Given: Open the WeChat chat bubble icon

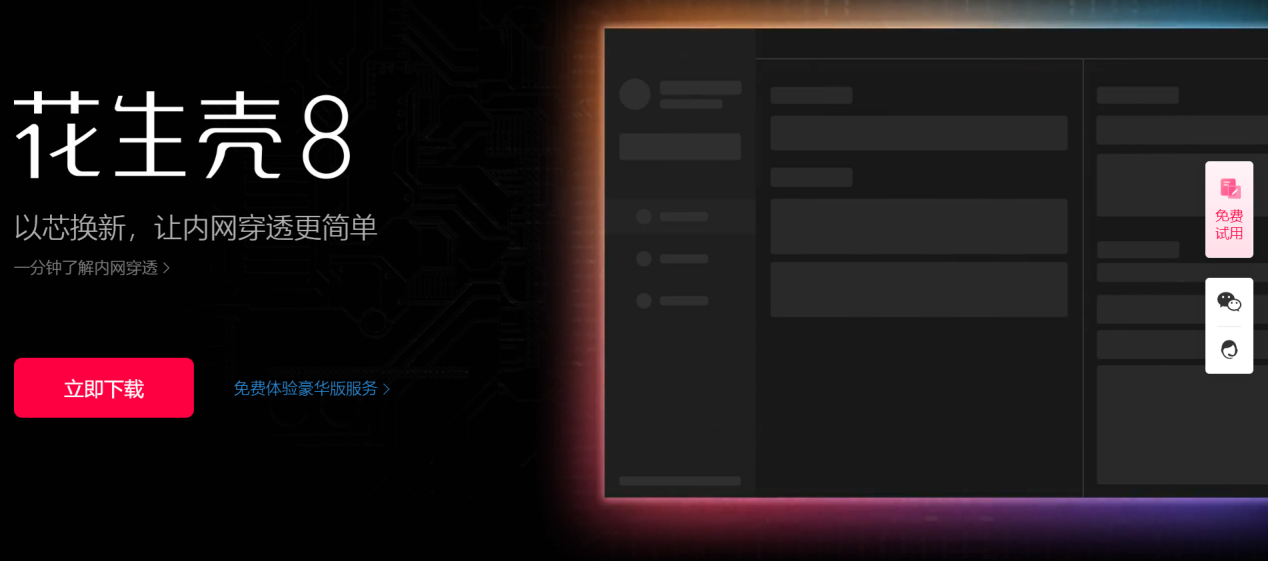Looking at the screenshot, I should (1229, 301).
